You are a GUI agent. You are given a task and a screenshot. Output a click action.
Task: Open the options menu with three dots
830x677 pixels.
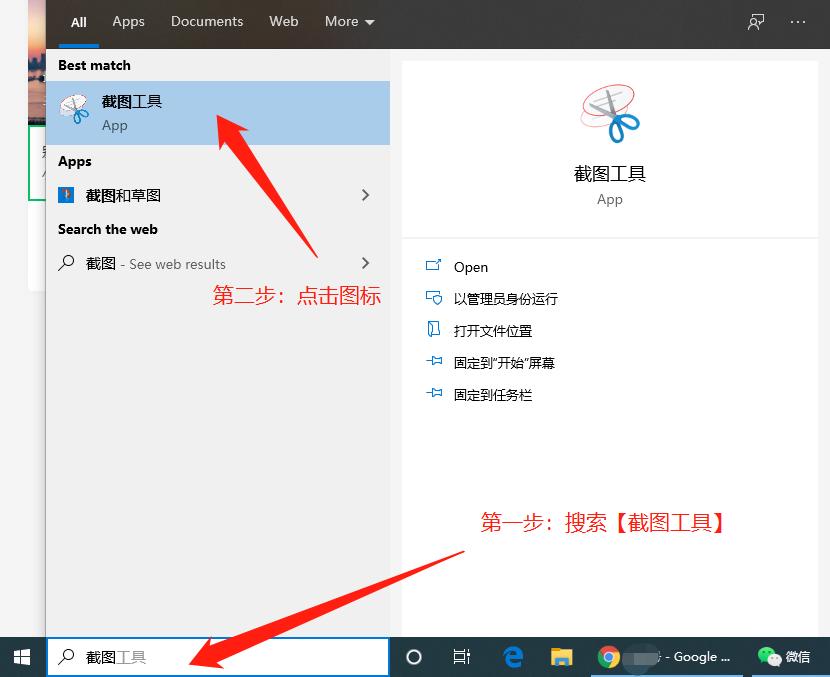click(x=798, y=21)
